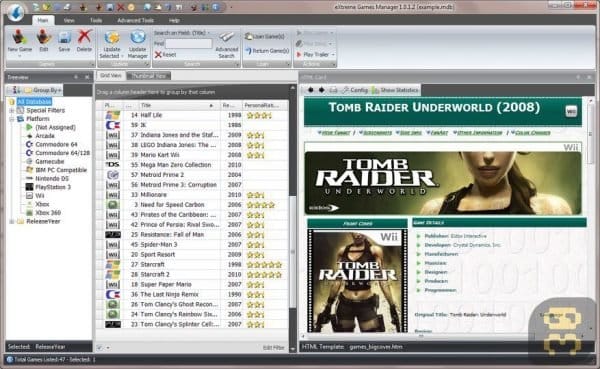Open the round application orb menu
Screen dimensions: 600x369
[x=16, y=11]
